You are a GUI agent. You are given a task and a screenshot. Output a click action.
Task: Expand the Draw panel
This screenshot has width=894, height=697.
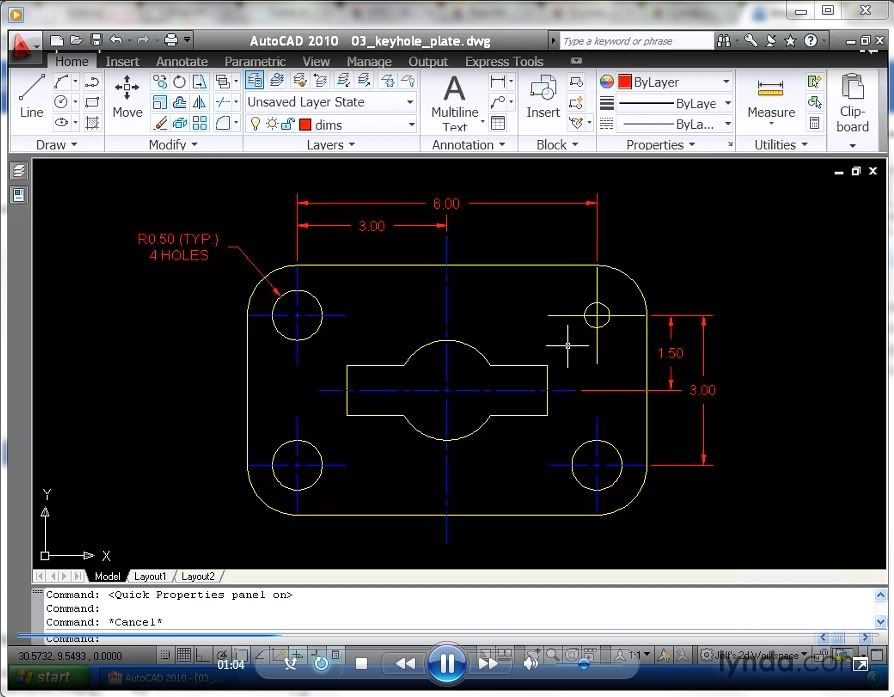click(x=56, y=145)
